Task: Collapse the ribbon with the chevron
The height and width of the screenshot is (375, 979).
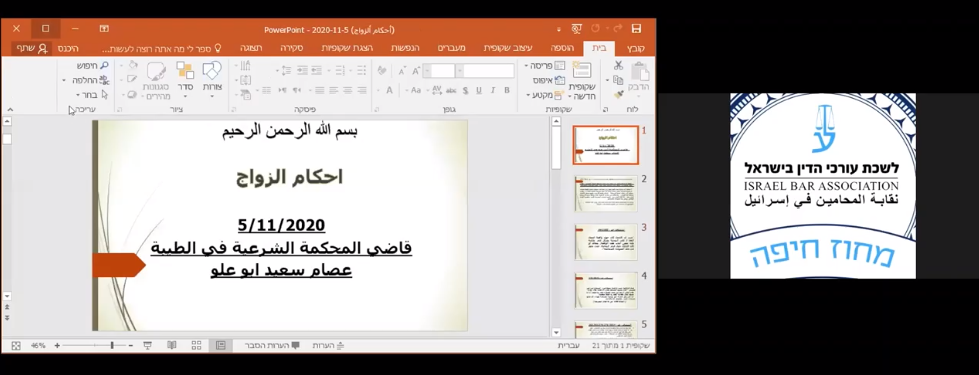Action: (10, 109)
